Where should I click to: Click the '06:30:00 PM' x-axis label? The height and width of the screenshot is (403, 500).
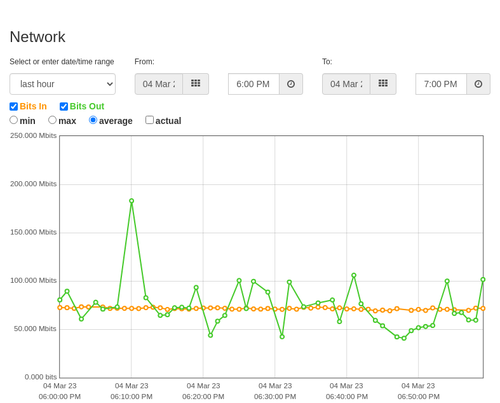(x=275, y=397)
